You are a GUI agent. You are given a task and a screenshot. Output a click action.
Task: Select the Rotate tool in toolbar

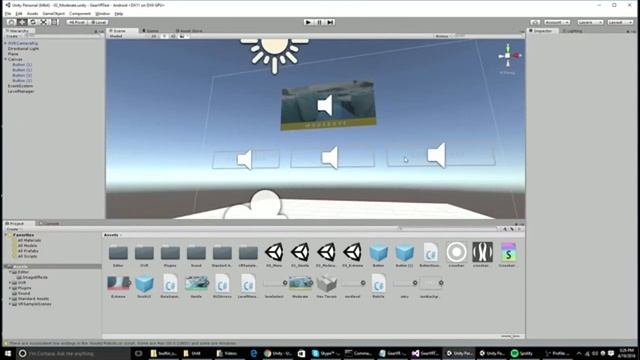[x=33, y=22]
